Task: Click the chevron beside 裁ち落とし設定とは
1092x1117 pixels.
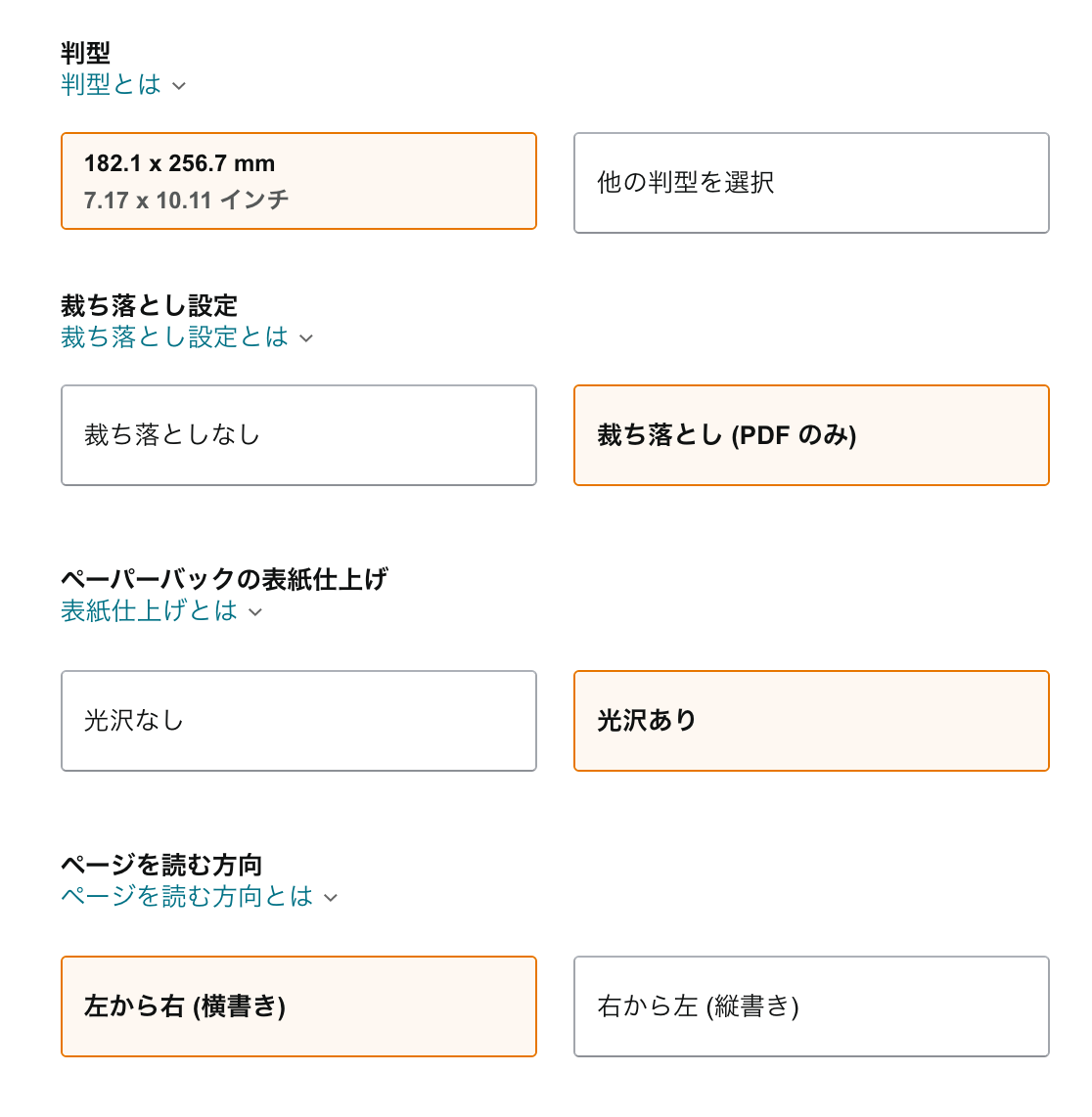Action: point(308,337)
